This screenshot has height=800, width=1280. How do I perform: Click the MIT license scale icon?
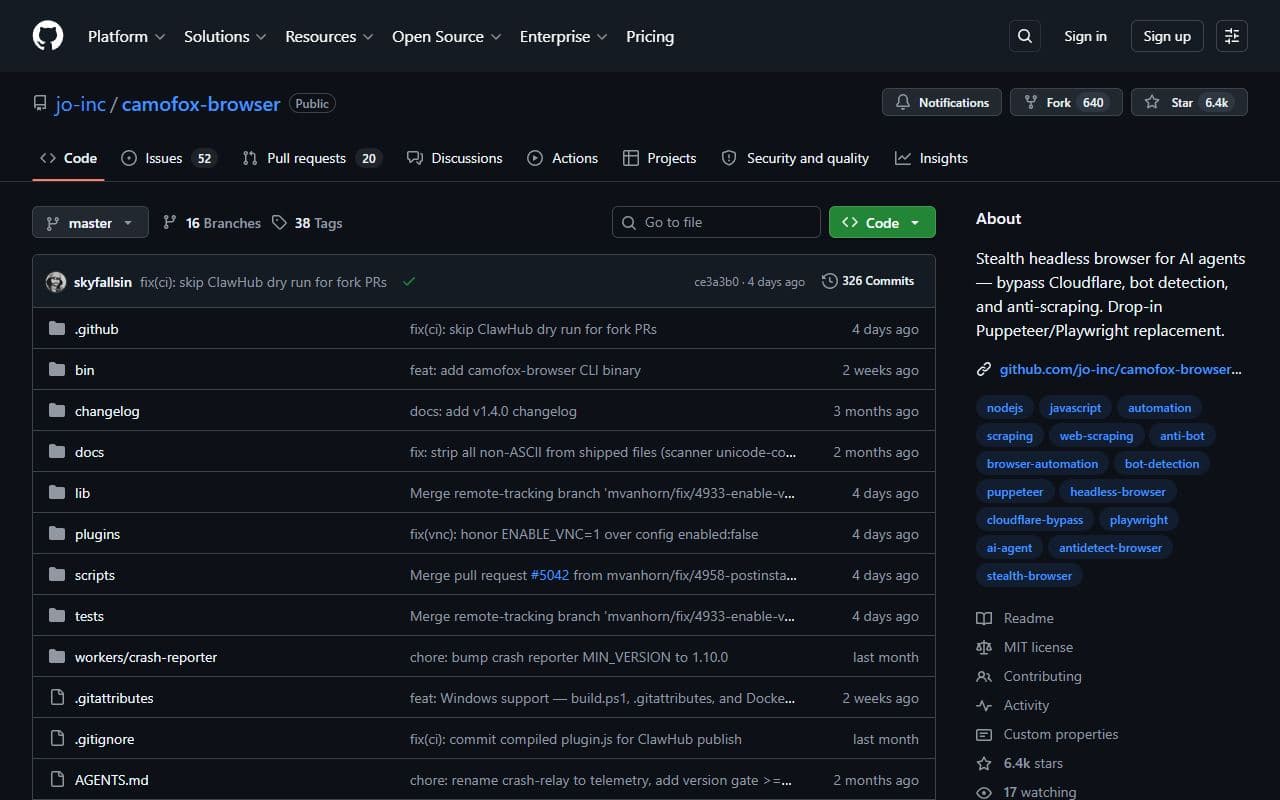click(x=984, y=647)
